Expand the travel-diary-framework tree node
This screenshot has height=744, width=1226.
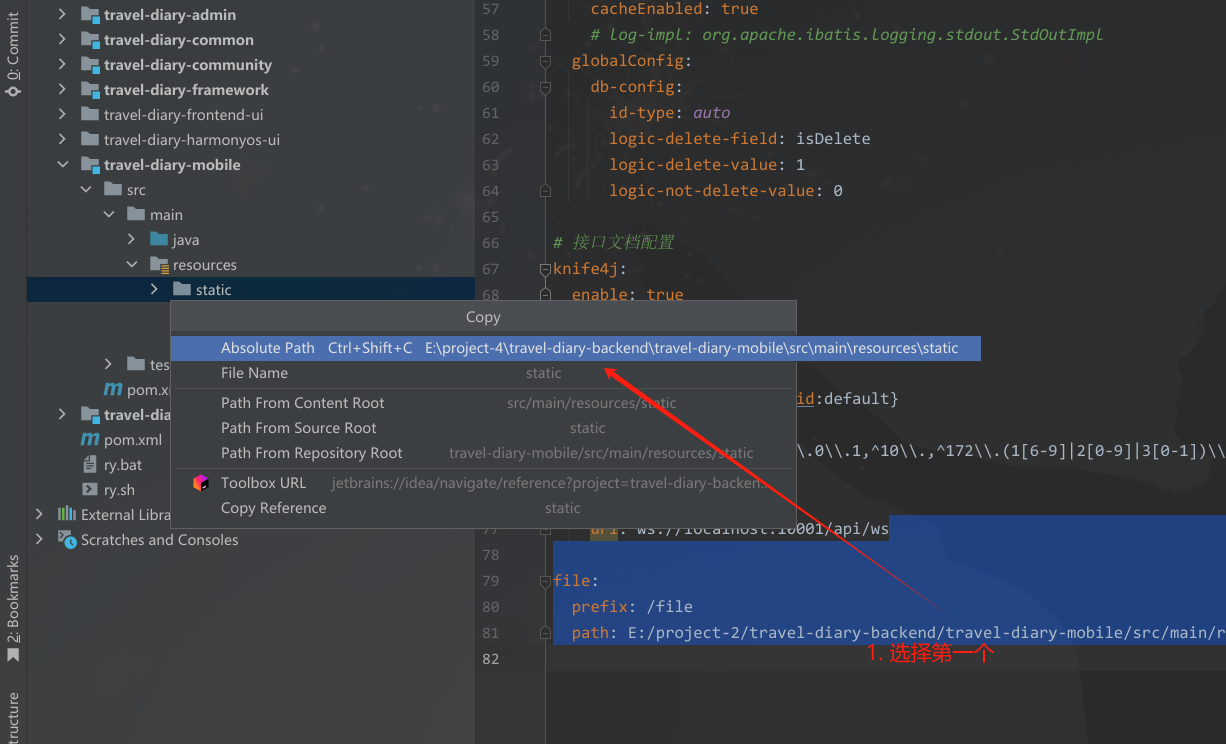(62, 90)
